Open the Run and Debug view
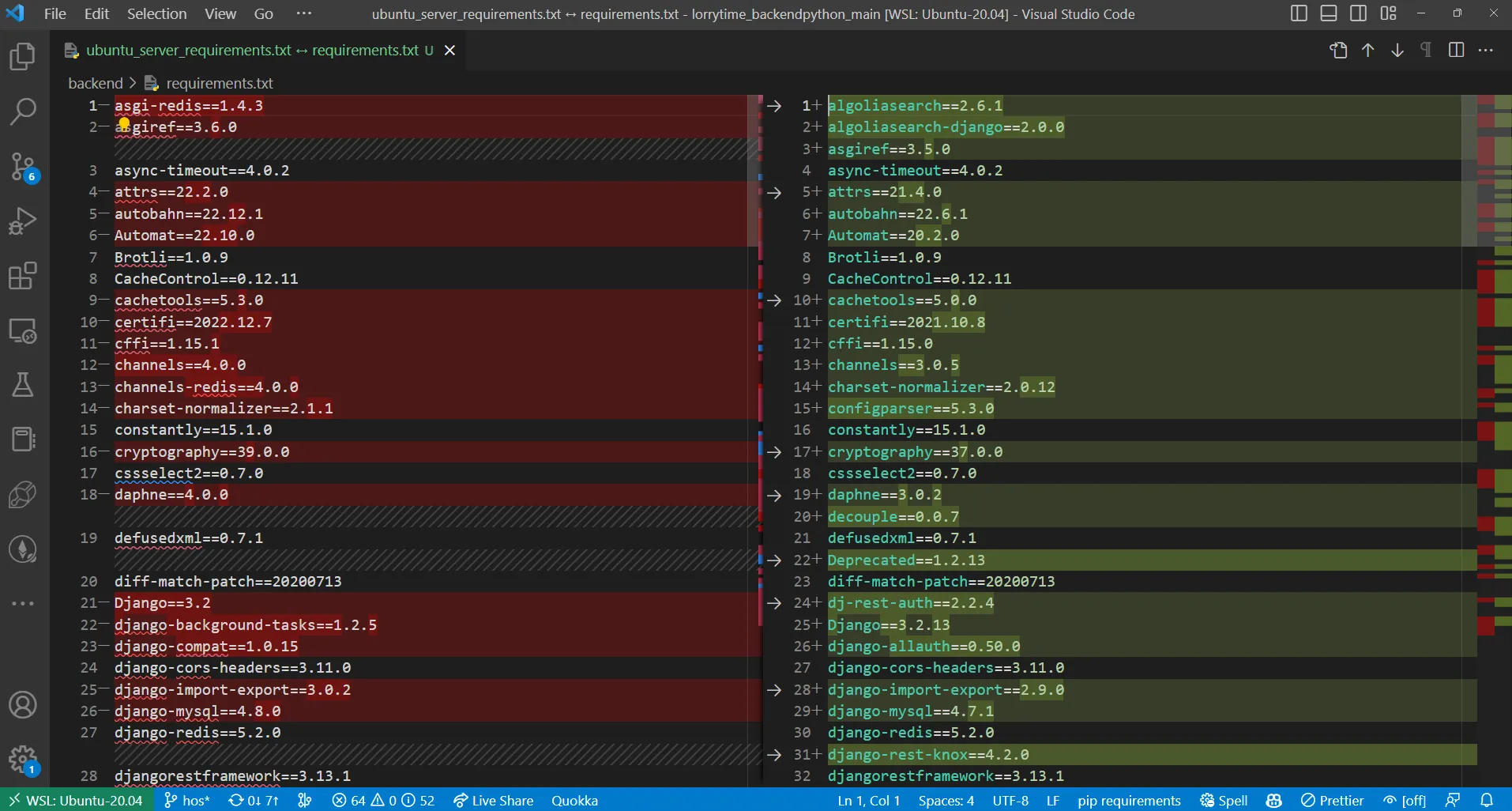This screenshot has width=1512, height=811. tap(23, 221)
